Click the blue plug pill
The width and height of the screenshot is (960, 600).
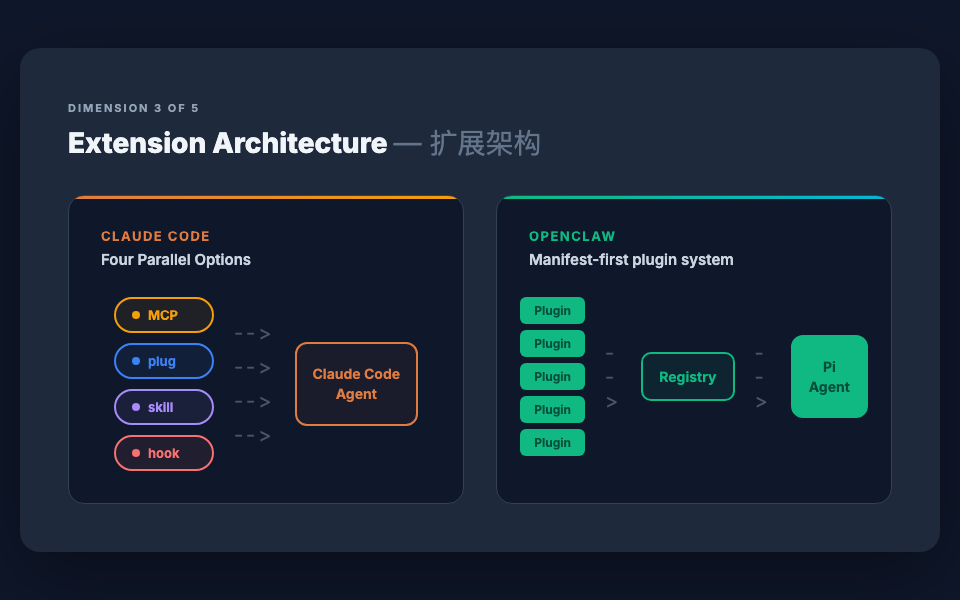coord(164,361)
